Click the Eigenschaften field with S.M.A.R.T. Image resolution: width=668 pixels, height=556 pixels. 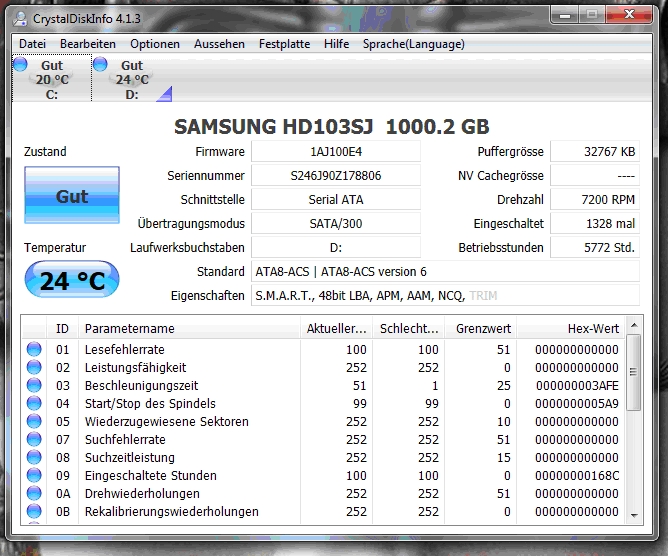point(445,295)
